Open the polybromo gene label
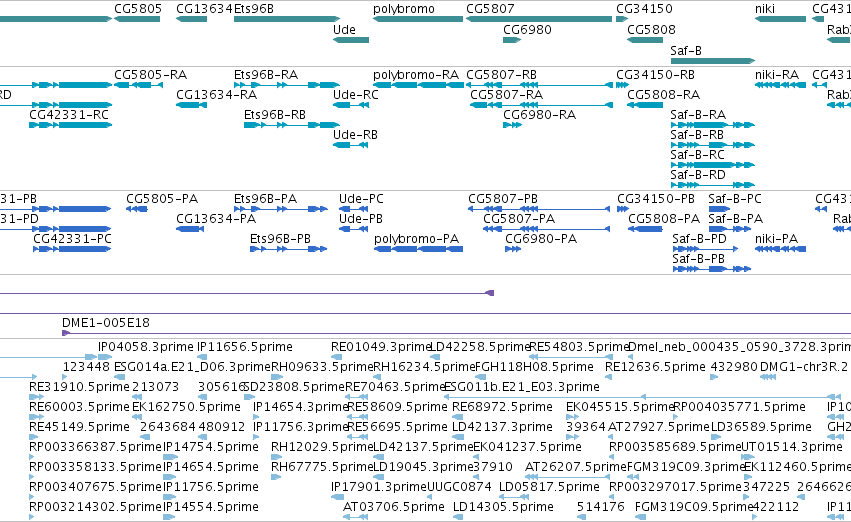 point(404,9)
